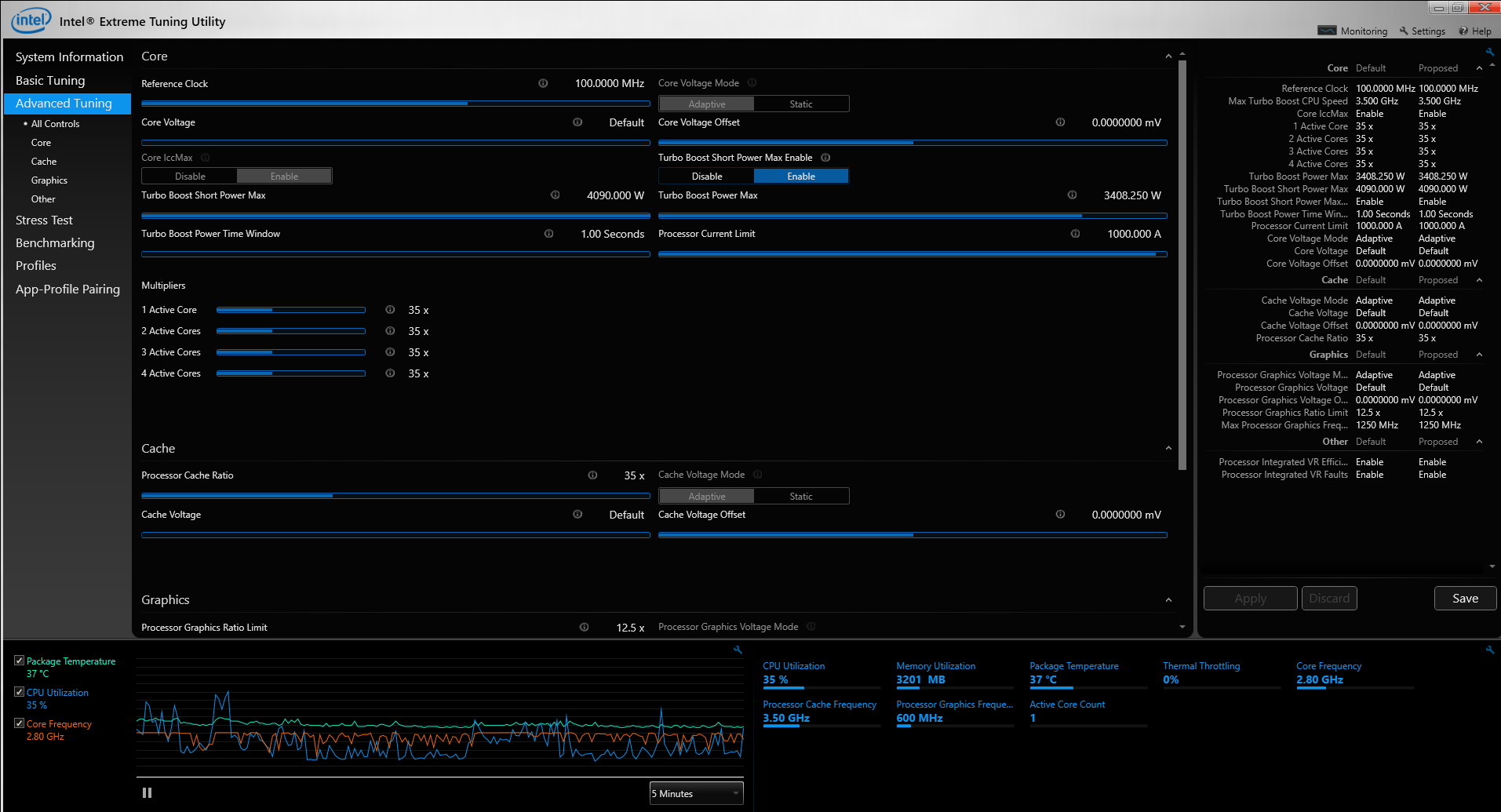Enable Turbo Boost Short Power Max
Image resolution: width=1501 pixels, height=812 pixels.
pos(801,177)
